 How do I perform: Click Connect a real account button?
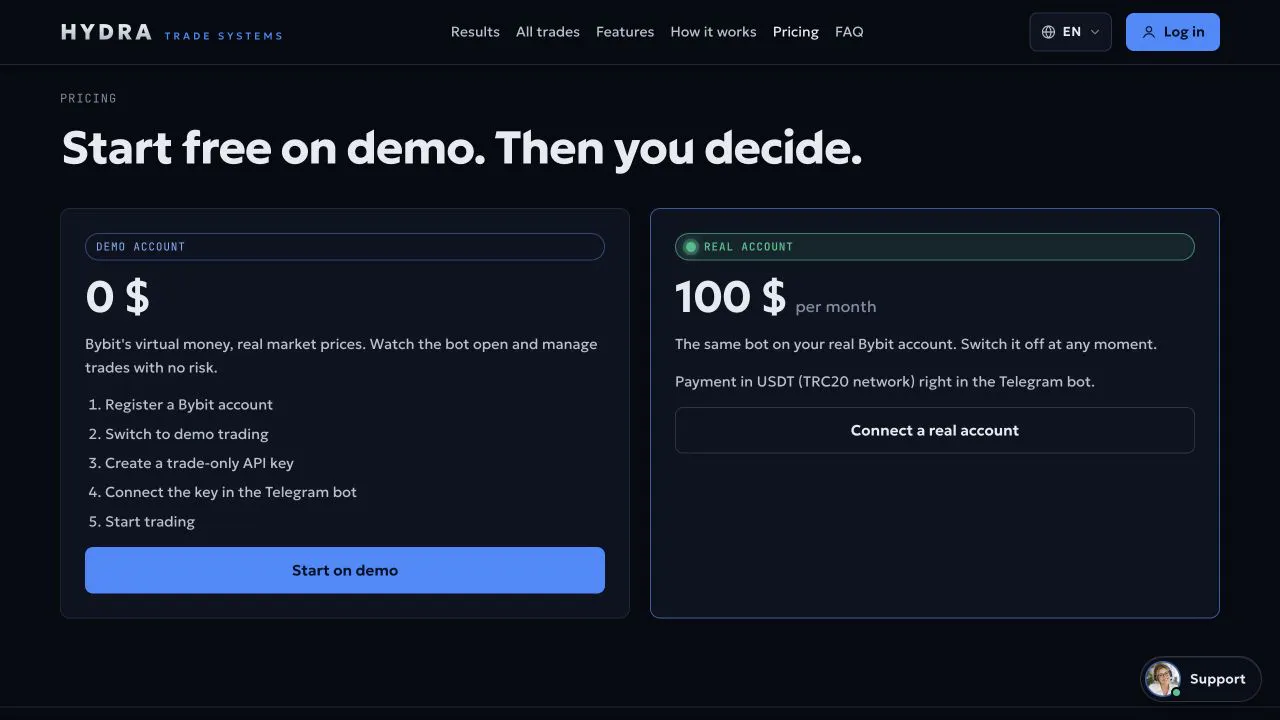935,430
